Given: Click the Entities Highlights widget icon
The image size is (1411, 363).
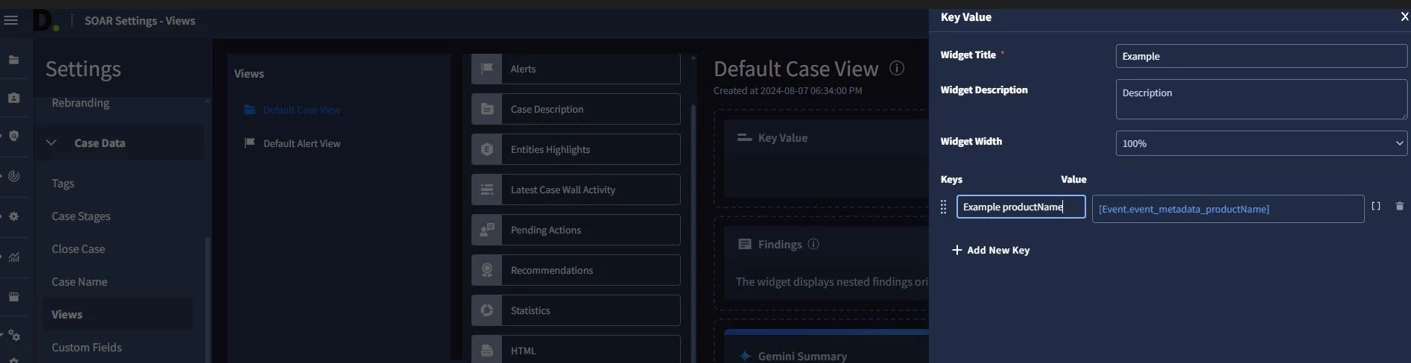Looking at the screenshot, I should click(x=487, y=149).
